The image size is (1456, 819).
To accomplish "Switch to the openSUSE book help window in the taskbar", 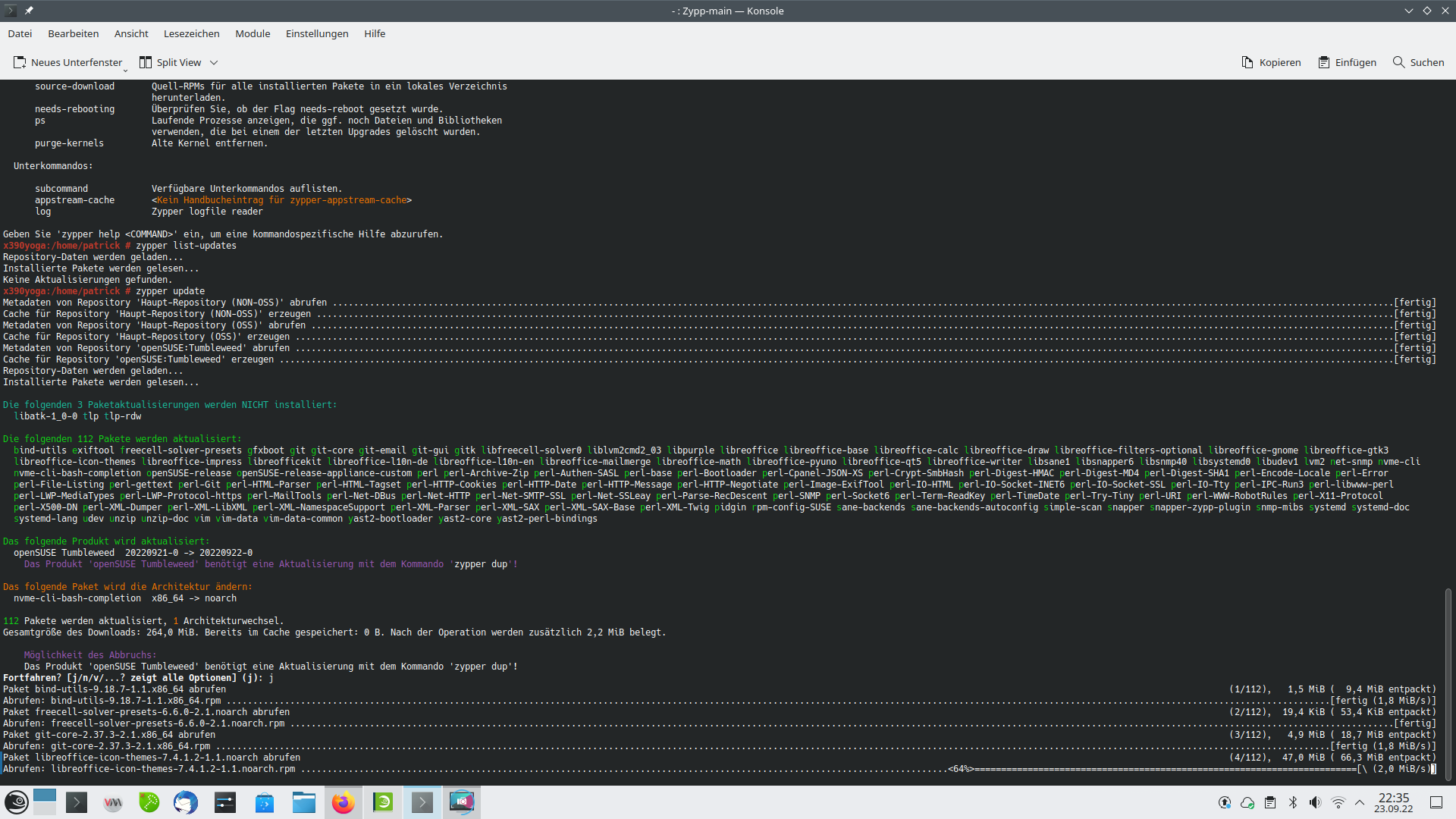I will 383,802.
